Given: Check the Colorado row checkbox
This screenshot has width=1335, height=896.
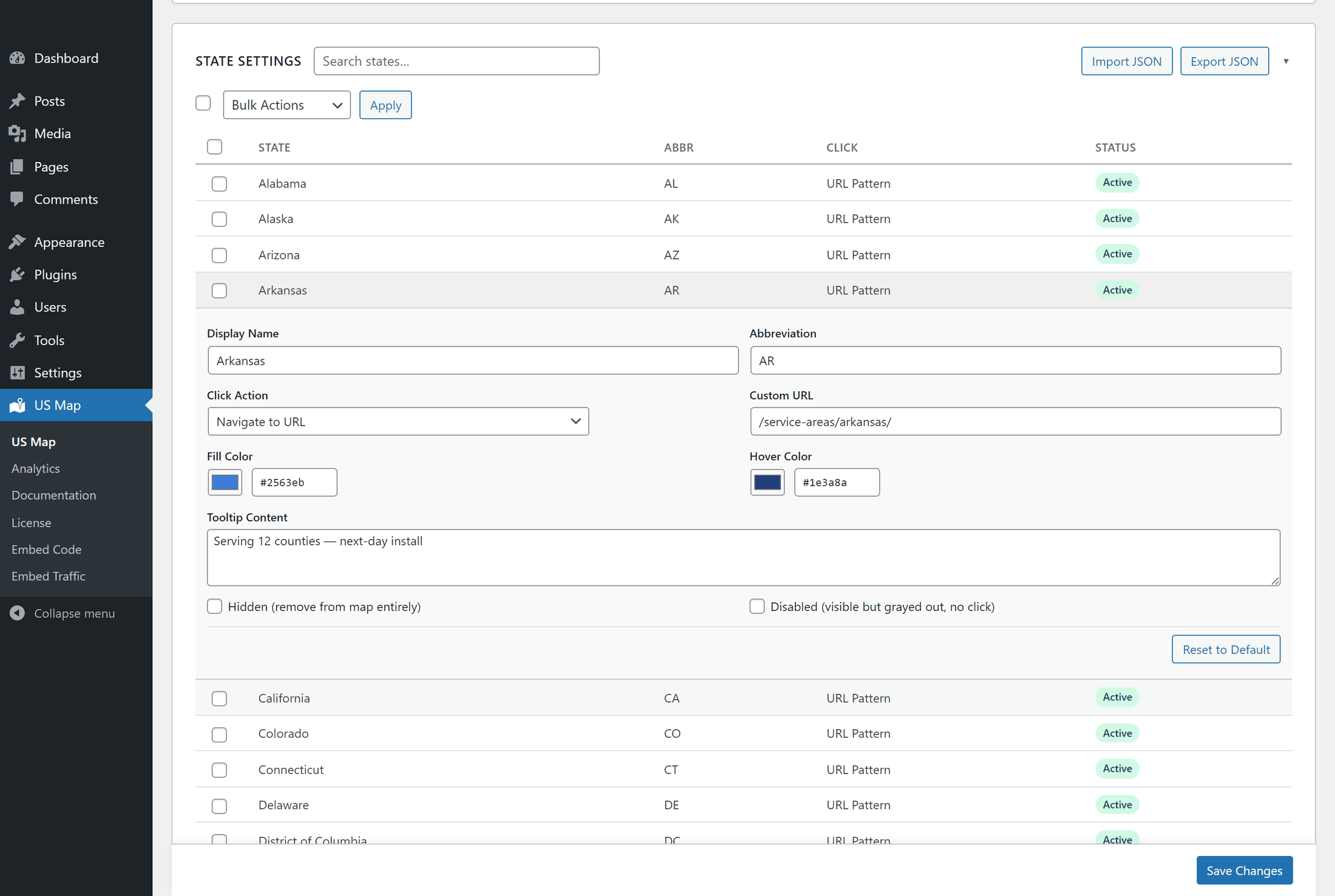Looking at the screenshot, I should tap(220, 735).
